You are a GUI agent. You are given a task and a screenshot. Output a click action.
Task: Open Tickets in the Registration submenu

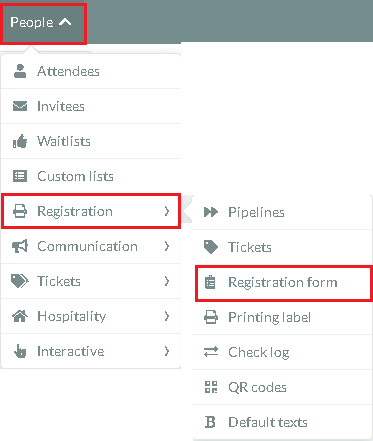coord(283,247)
